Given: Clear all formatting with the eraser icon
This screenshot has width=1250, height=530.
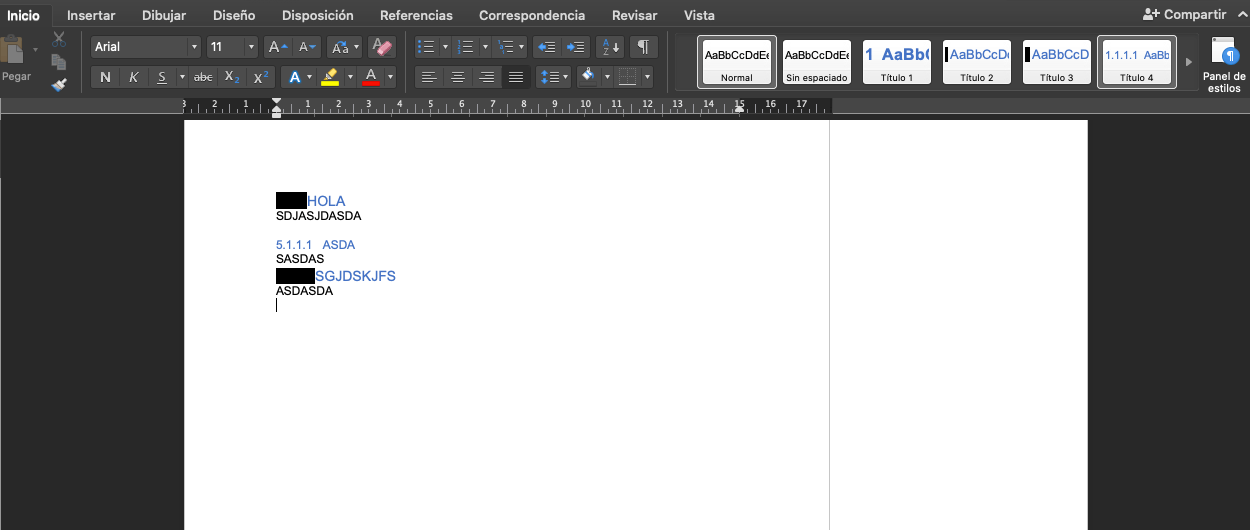Looking at the screenshot, I should (381, 47).
